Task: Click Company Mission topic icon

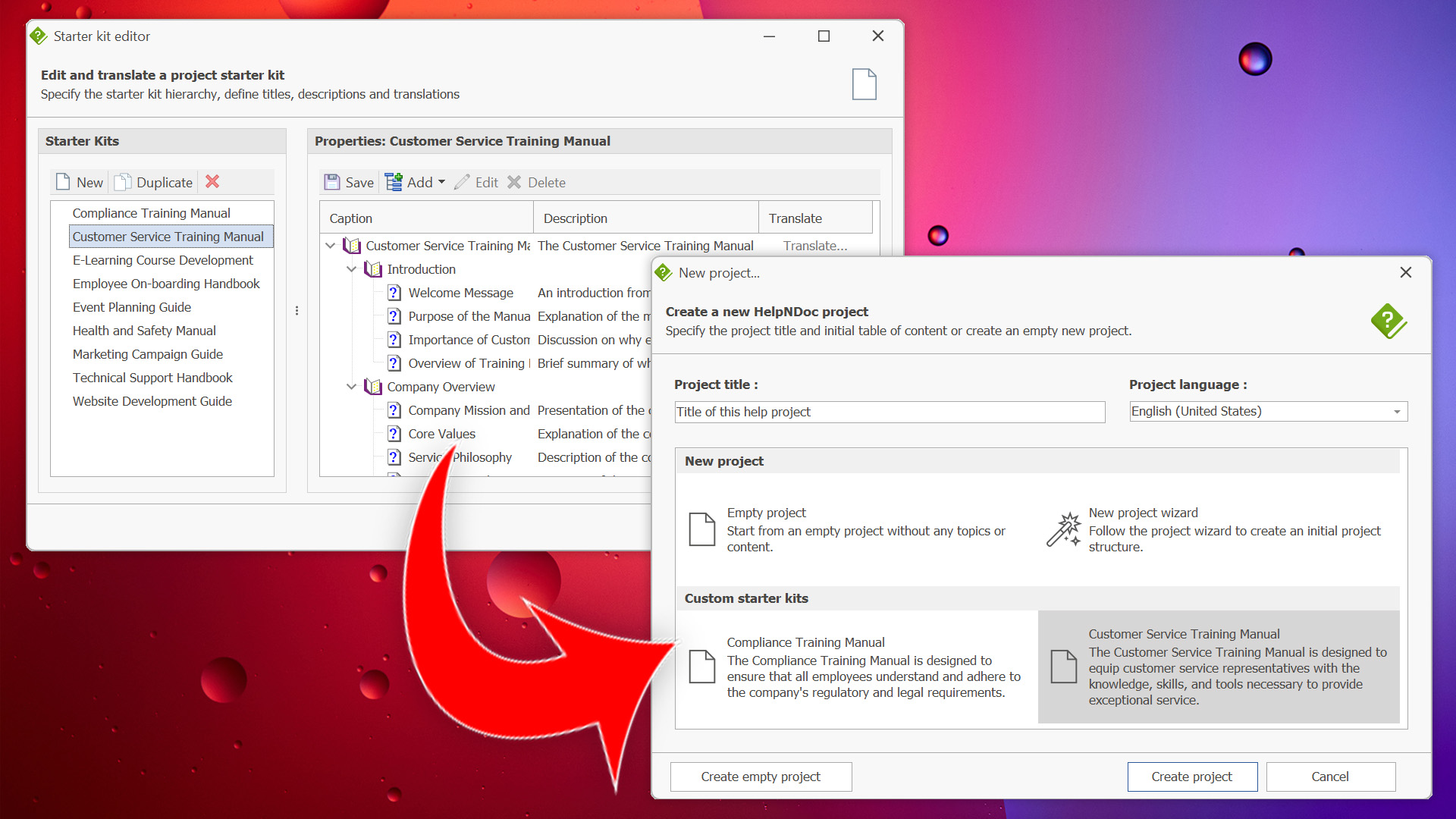Action: pos(394,410)
